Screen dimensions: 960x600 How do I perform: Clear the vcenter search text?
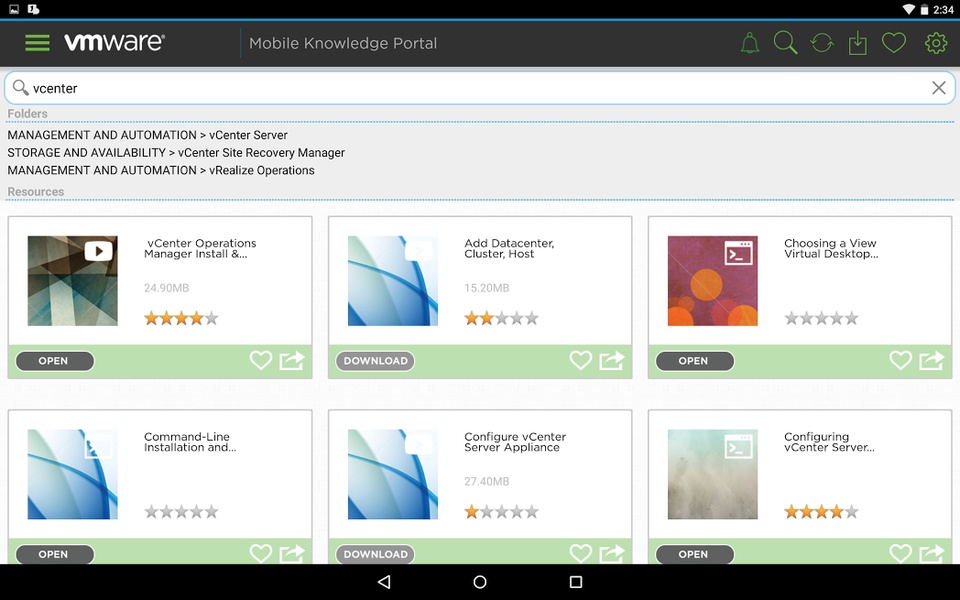point(939,88)
